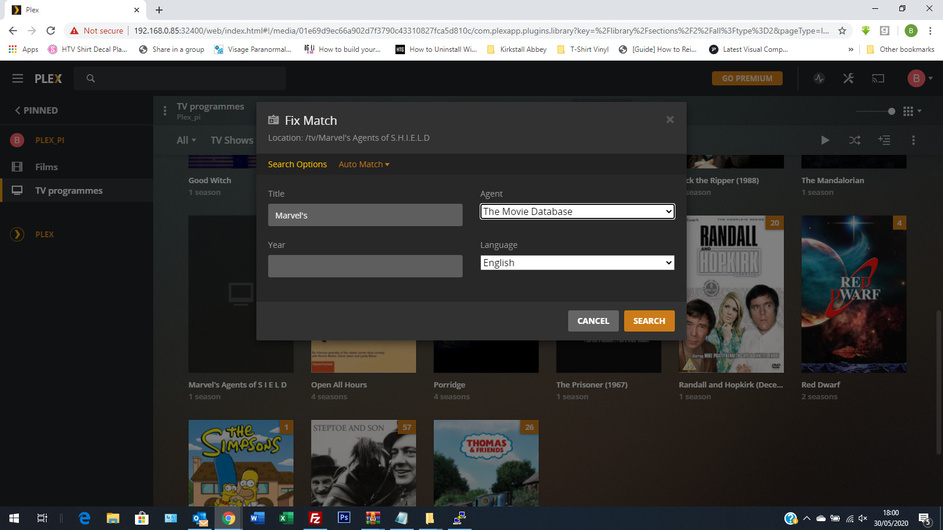This screenshot has height=530, width=943.
Task: Open the grid view mode dropdown
Action: click(x=912, y=111)
